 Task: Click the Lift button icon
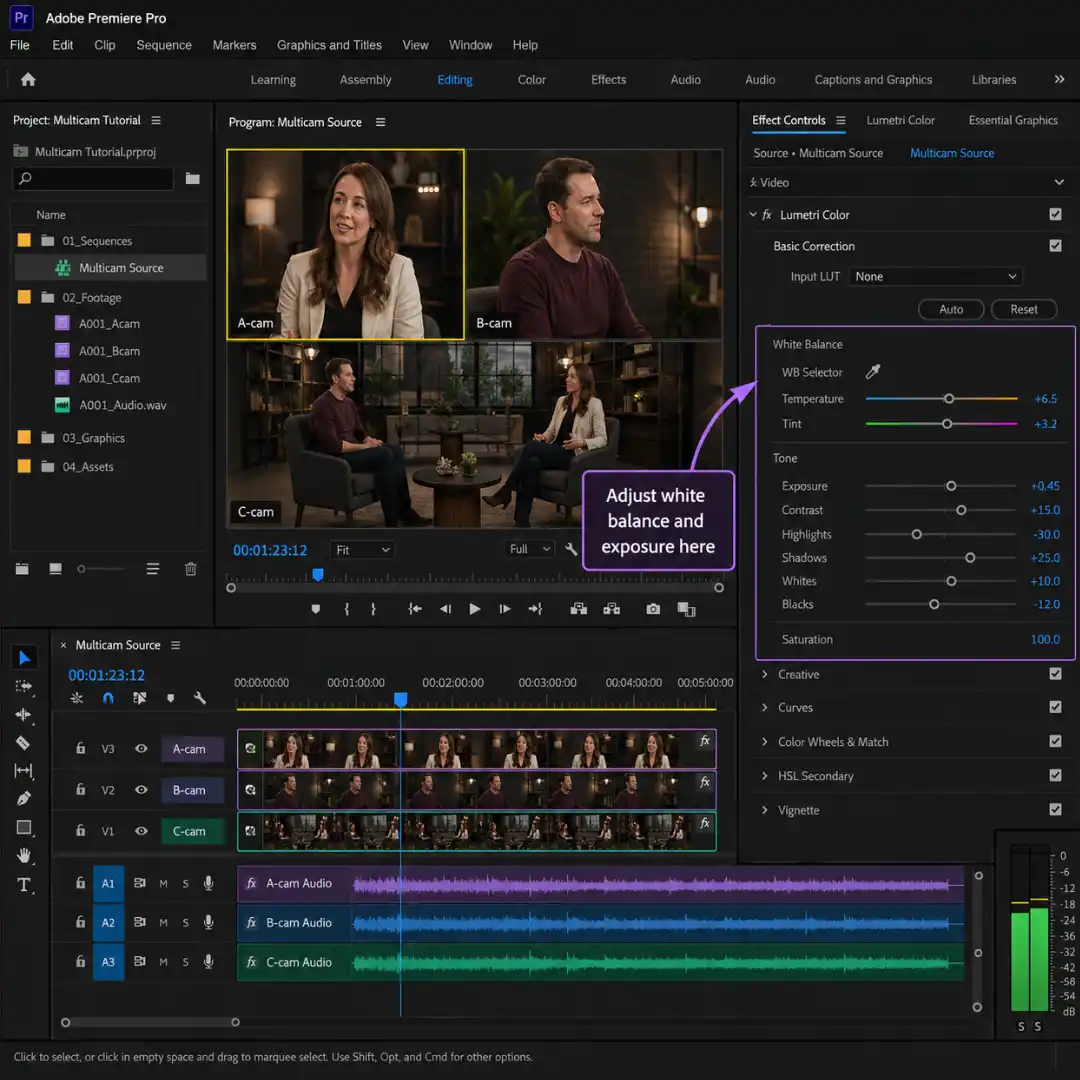579,609
